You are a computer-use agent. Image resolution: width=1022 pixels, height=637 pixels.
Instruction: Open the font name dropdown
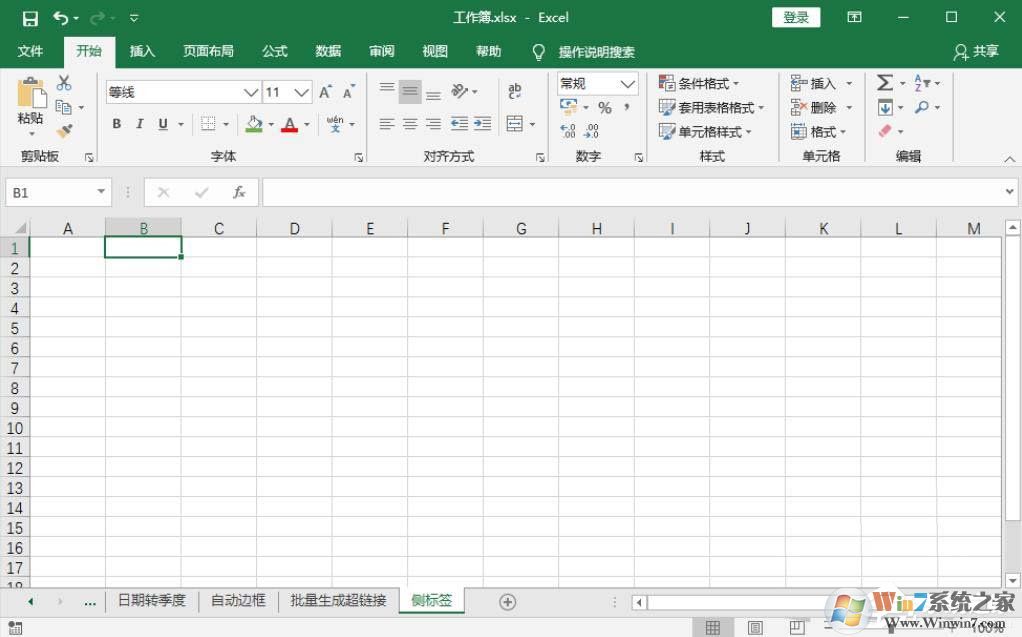click(x=253, y=91)
